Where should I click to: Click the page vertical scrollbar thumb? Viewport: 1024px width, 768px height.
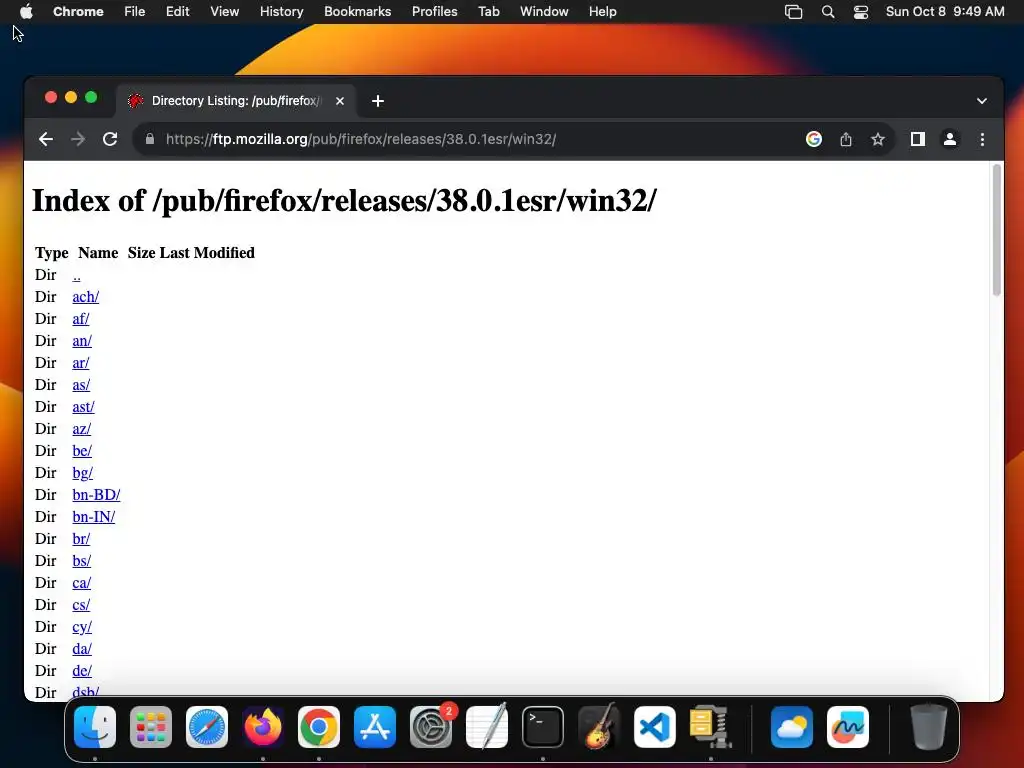click(x=997, y=230)
